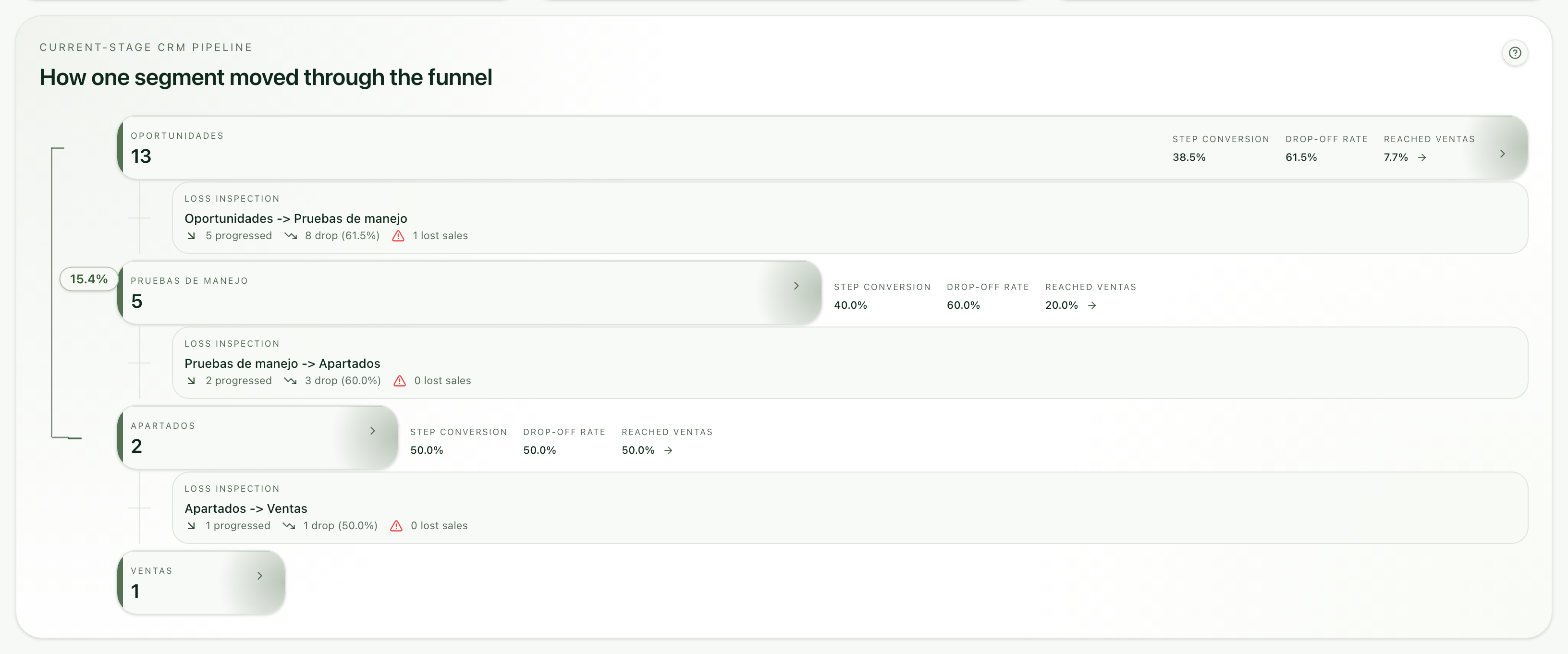Image resolution: width=1568 pixels, height=654 pixels.
Task: Click the 15.4% funnel badge
Action: (x=89, y=279)
